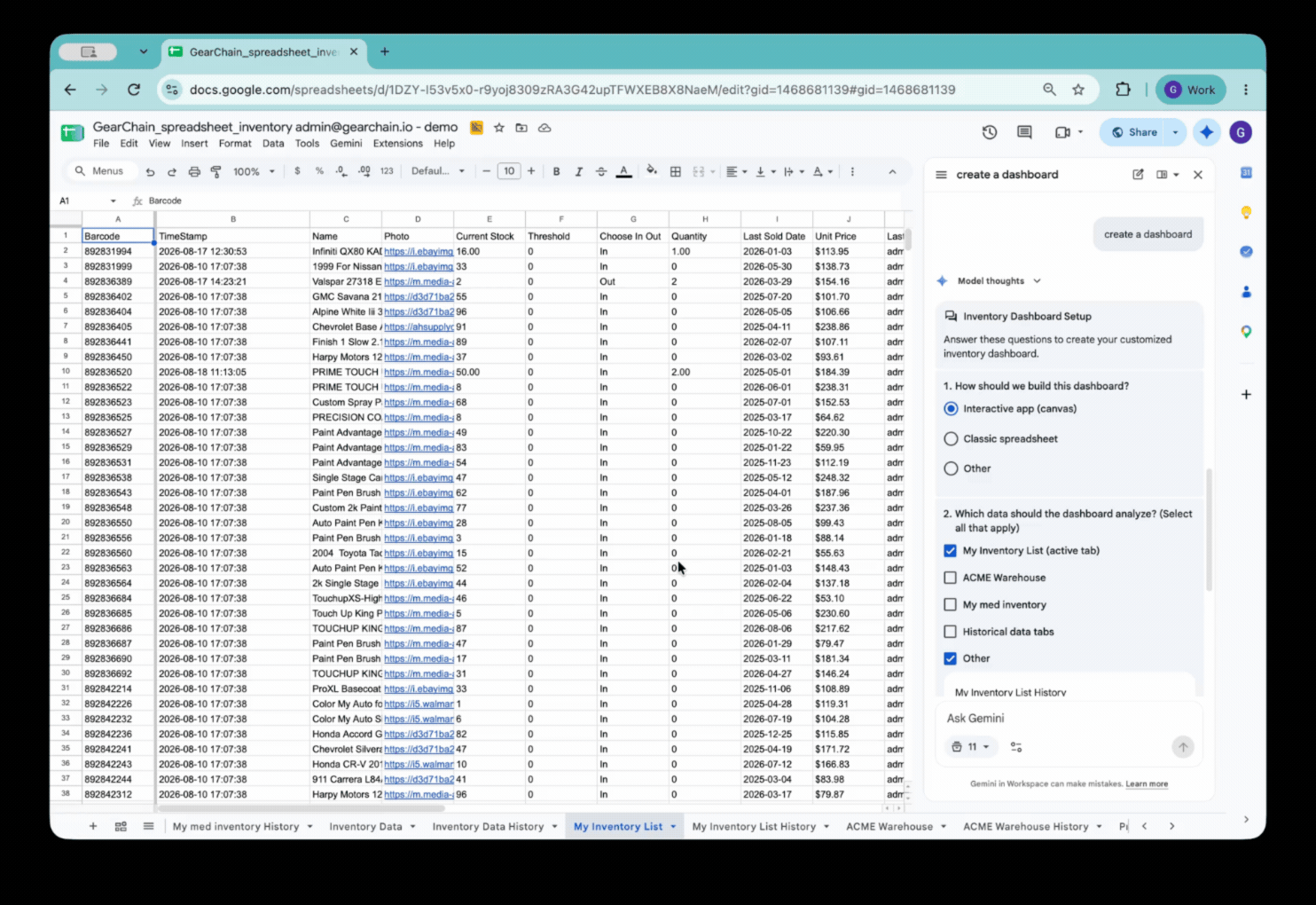
Task: Check the Historical data tabs checkbox
Action: pos(951,632)
